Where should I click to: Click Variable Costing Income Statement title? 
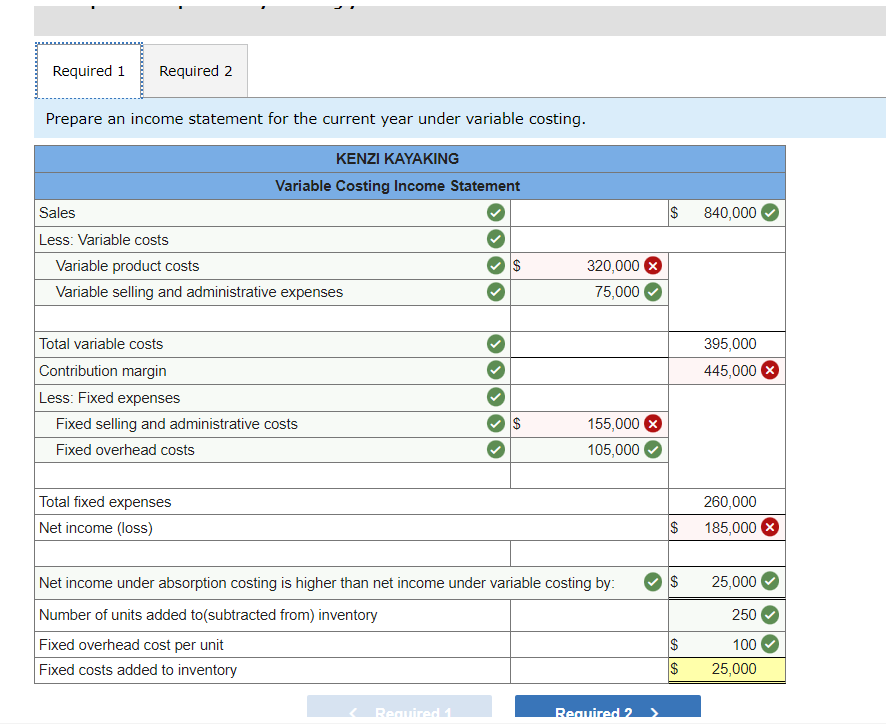click(x=397, y=186)
